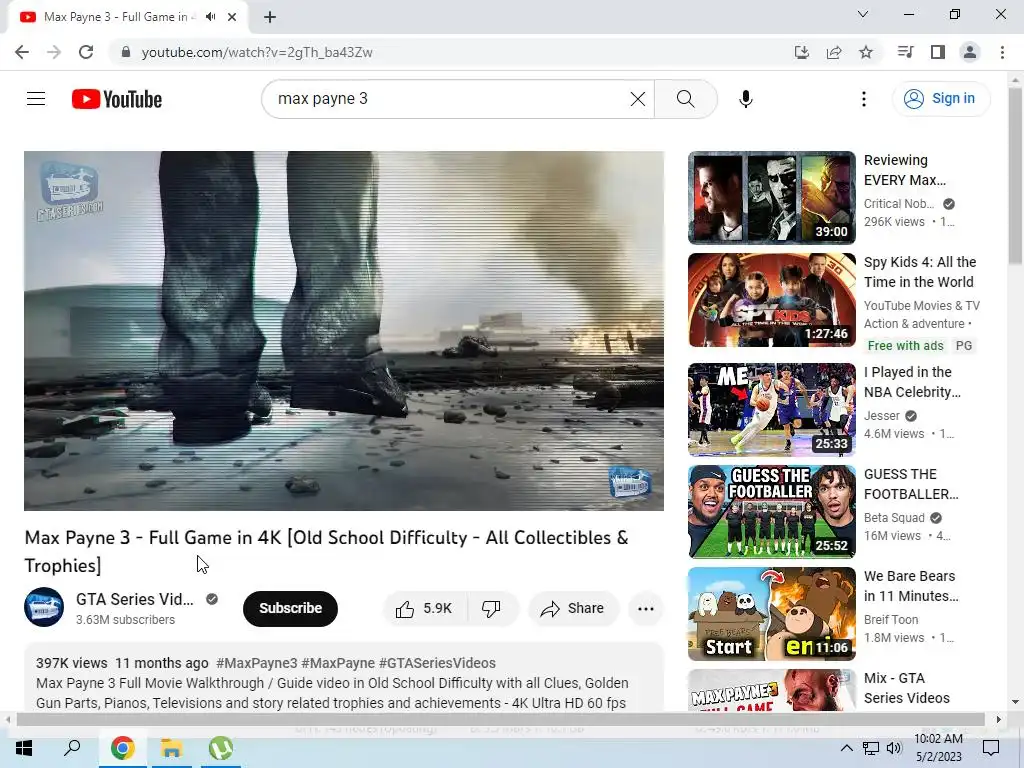Start voice search with microphone

click(x=746, y=99)
